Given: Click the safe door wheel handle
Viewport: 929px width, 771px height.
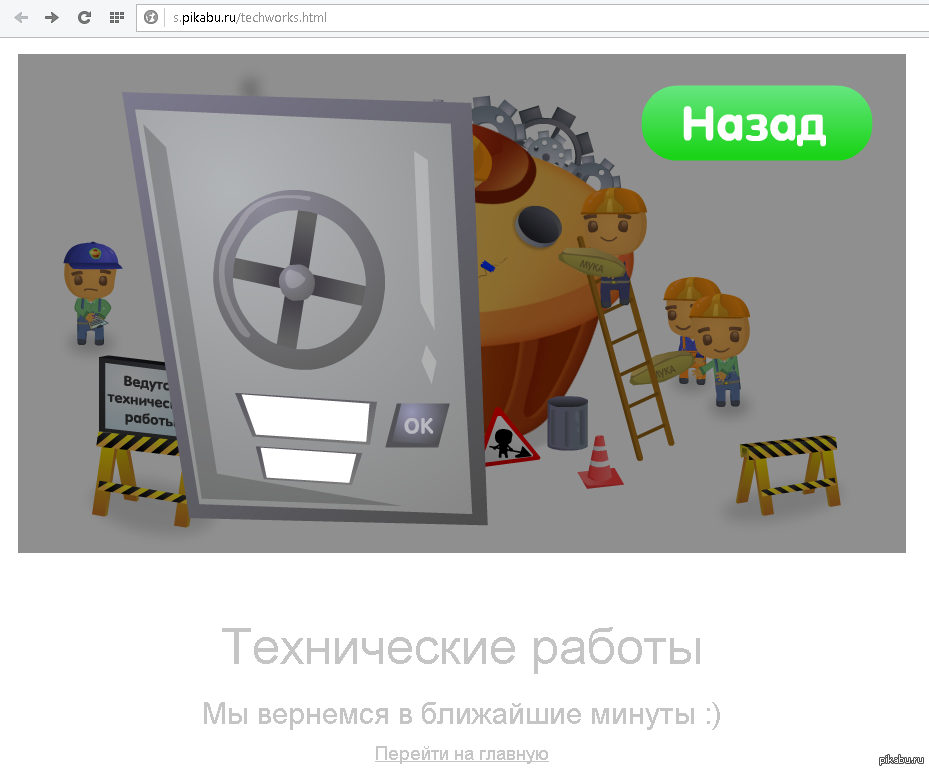Looking at the screenshot, I should point(299,280).
